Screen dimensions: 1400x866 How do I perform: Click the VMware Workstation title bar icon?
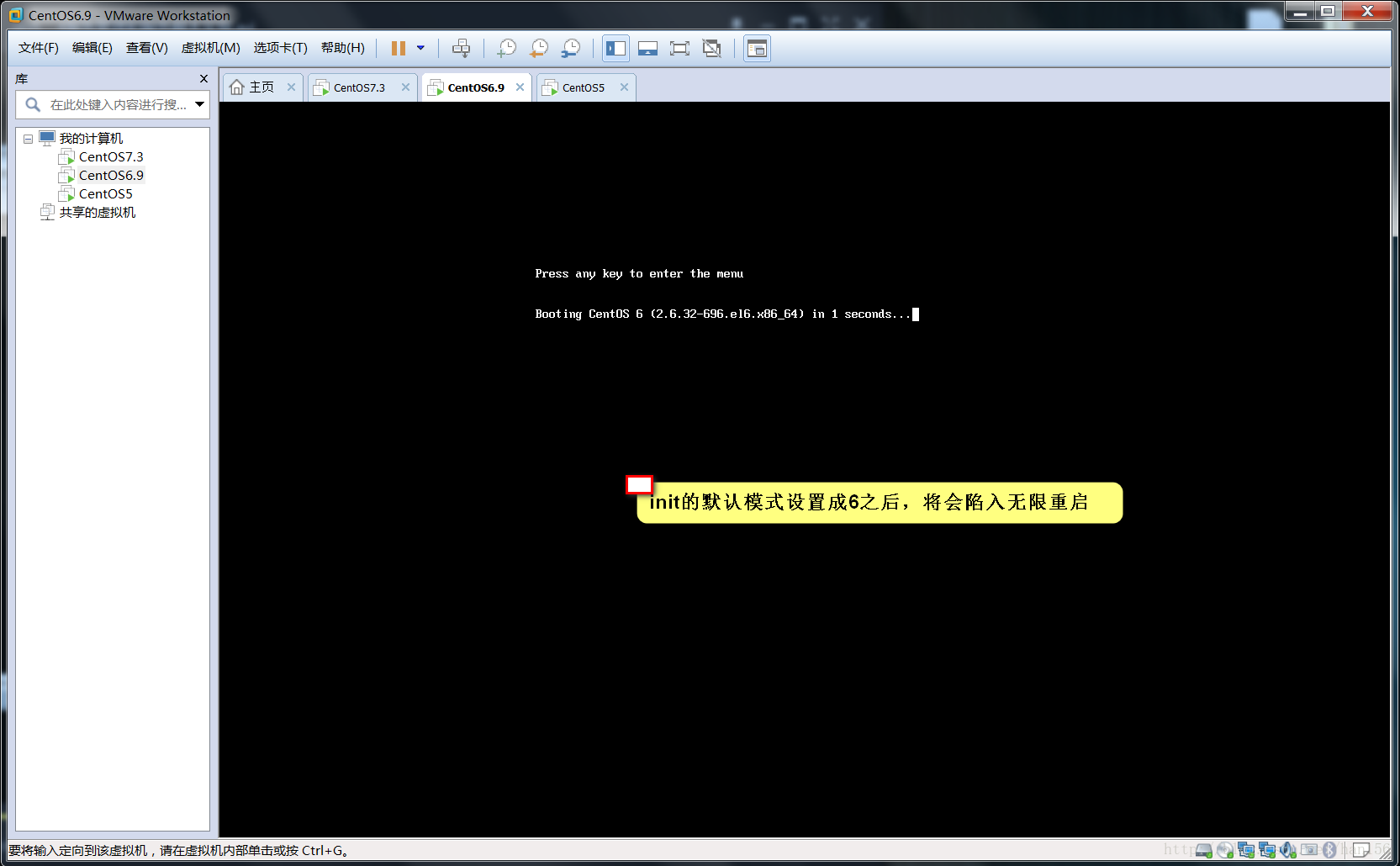tap(15, 15)
